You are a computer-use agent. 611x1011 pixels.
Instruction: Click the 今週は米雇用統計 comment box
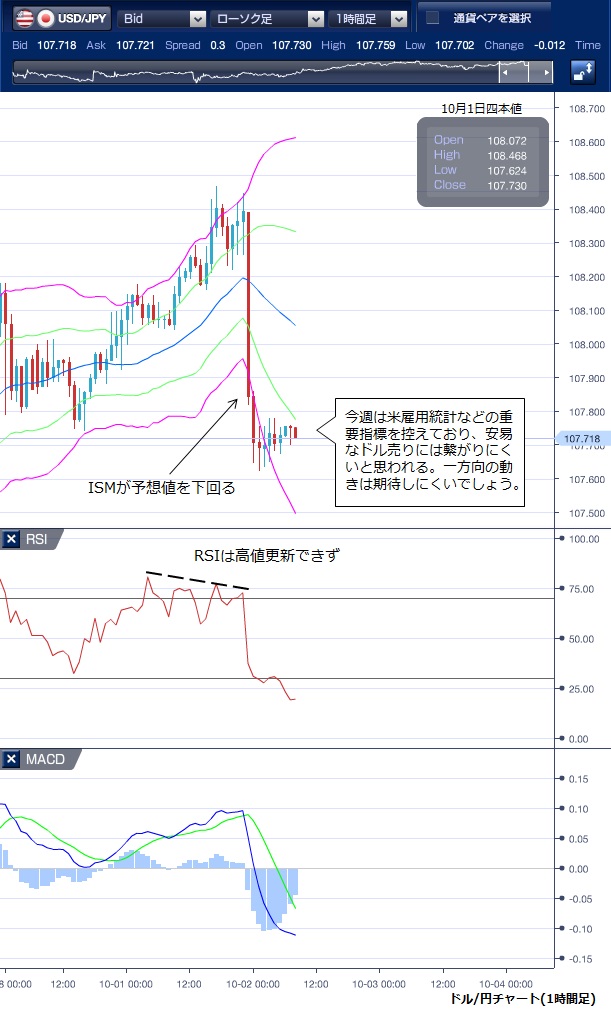(429, 450)
